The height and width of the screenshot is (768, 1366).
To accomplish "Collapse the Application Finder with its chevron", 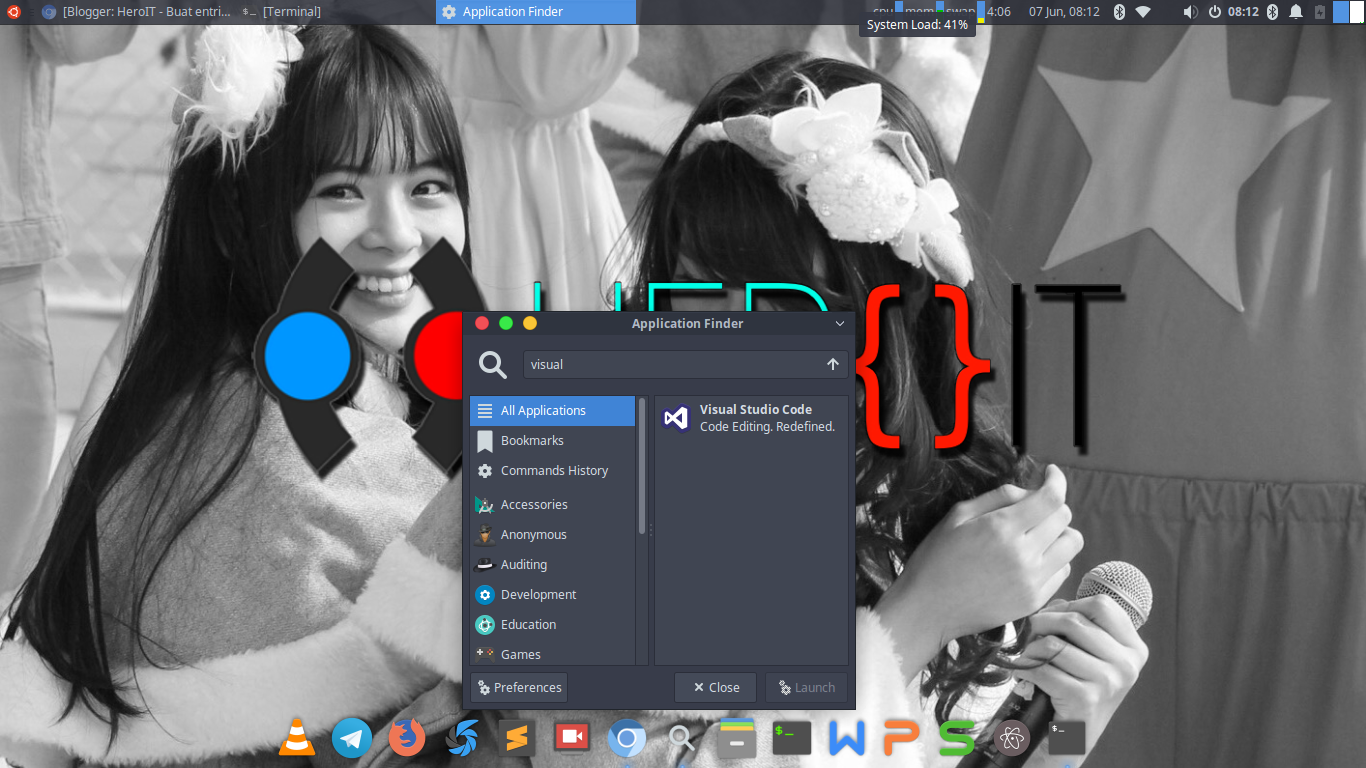I will (x=839, y=323).
